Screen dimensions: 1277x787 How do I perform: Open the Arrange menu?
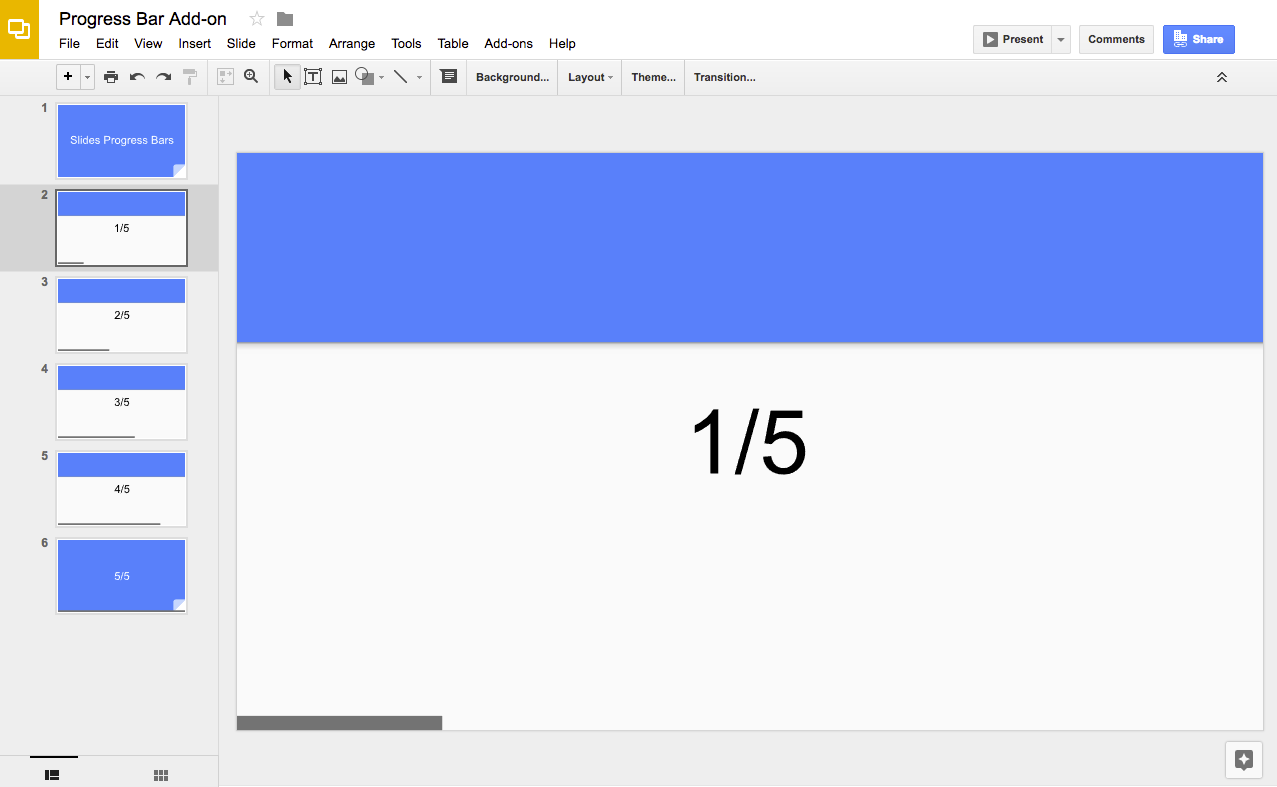click(x=351, y=43)
